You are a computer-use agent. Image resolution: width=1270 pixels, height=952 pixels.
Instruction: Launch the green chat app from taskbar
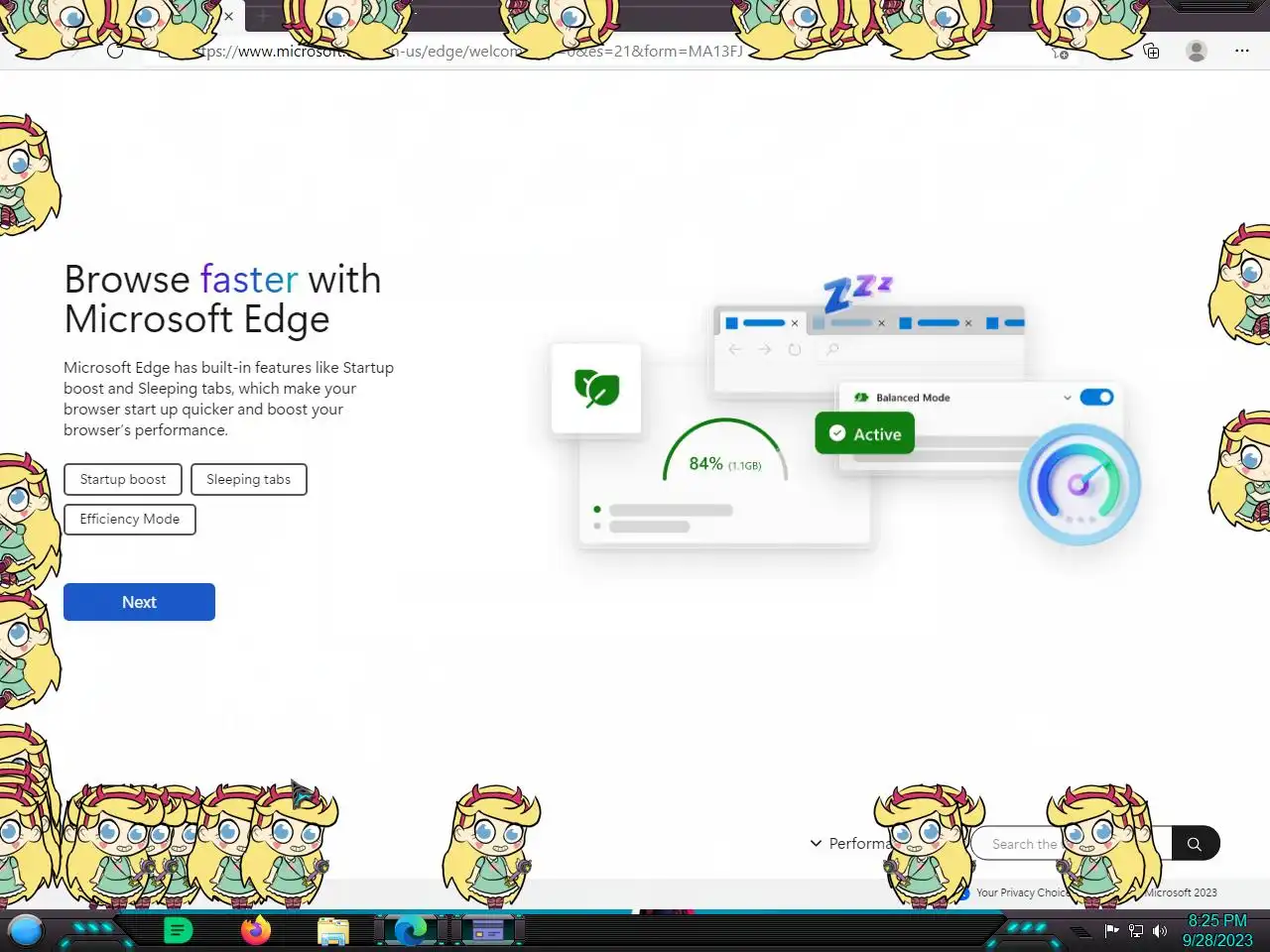[x=178, y=930]
